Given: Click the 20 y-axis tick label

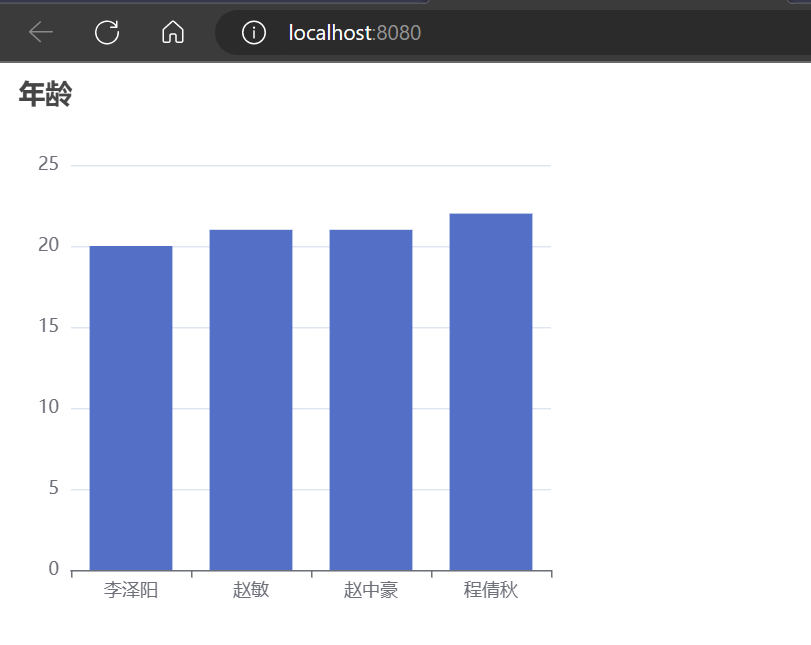Looking at the screenshot, I should [48, 245].
